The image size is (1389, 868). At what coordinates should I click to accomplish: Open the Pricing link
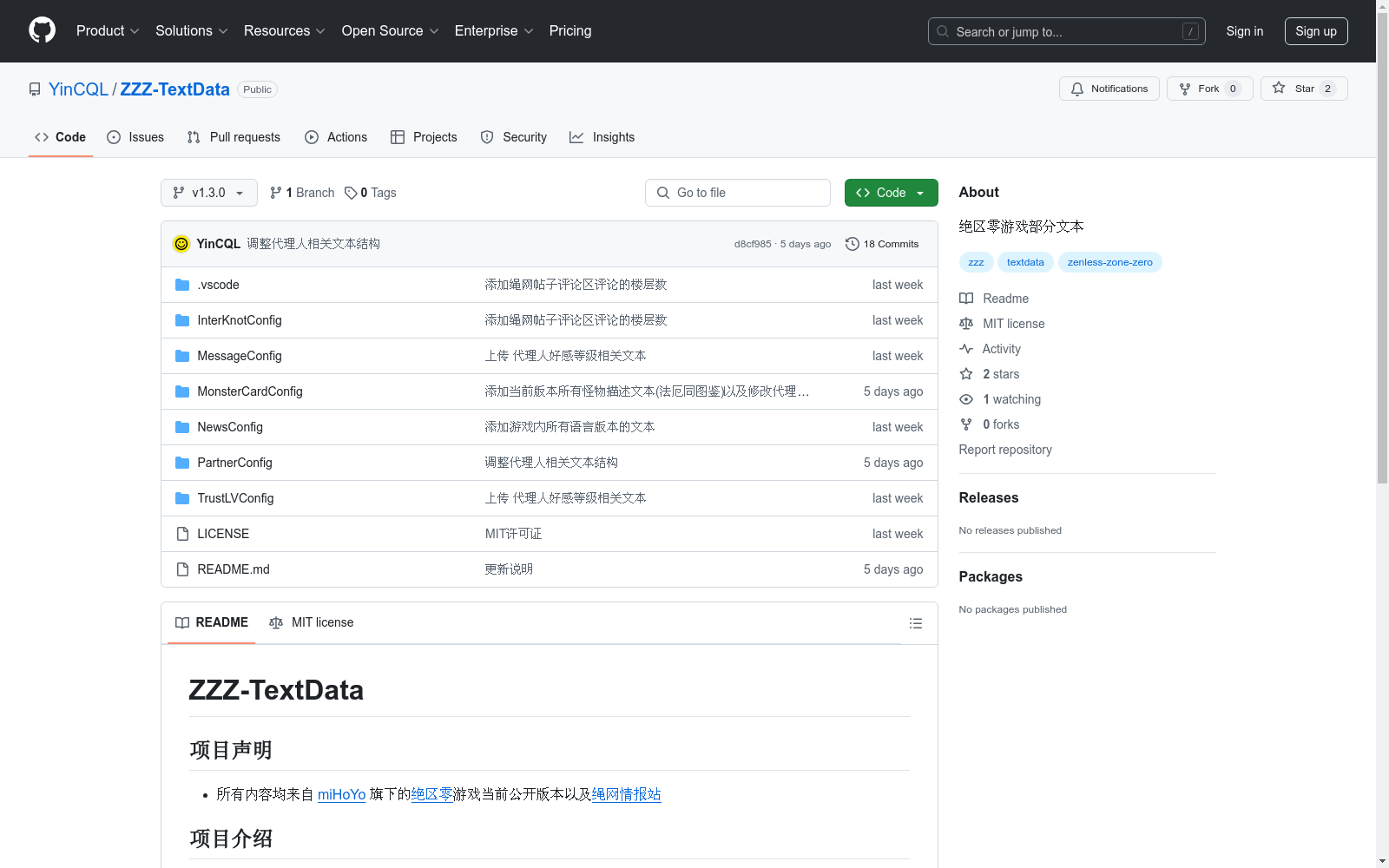[570, 30]
